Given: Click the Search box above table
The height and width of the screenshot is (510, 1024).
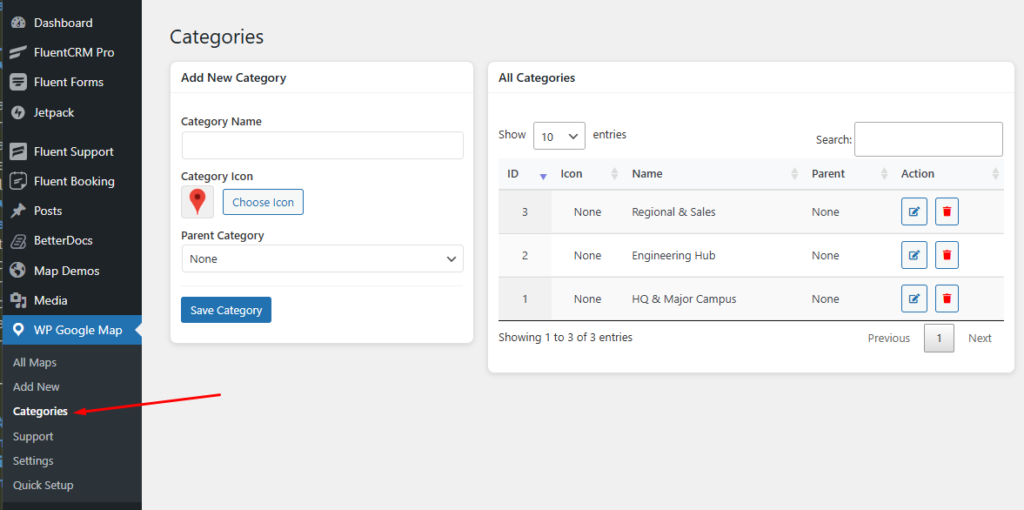Looking at the screenshot, I should point(927,140).
